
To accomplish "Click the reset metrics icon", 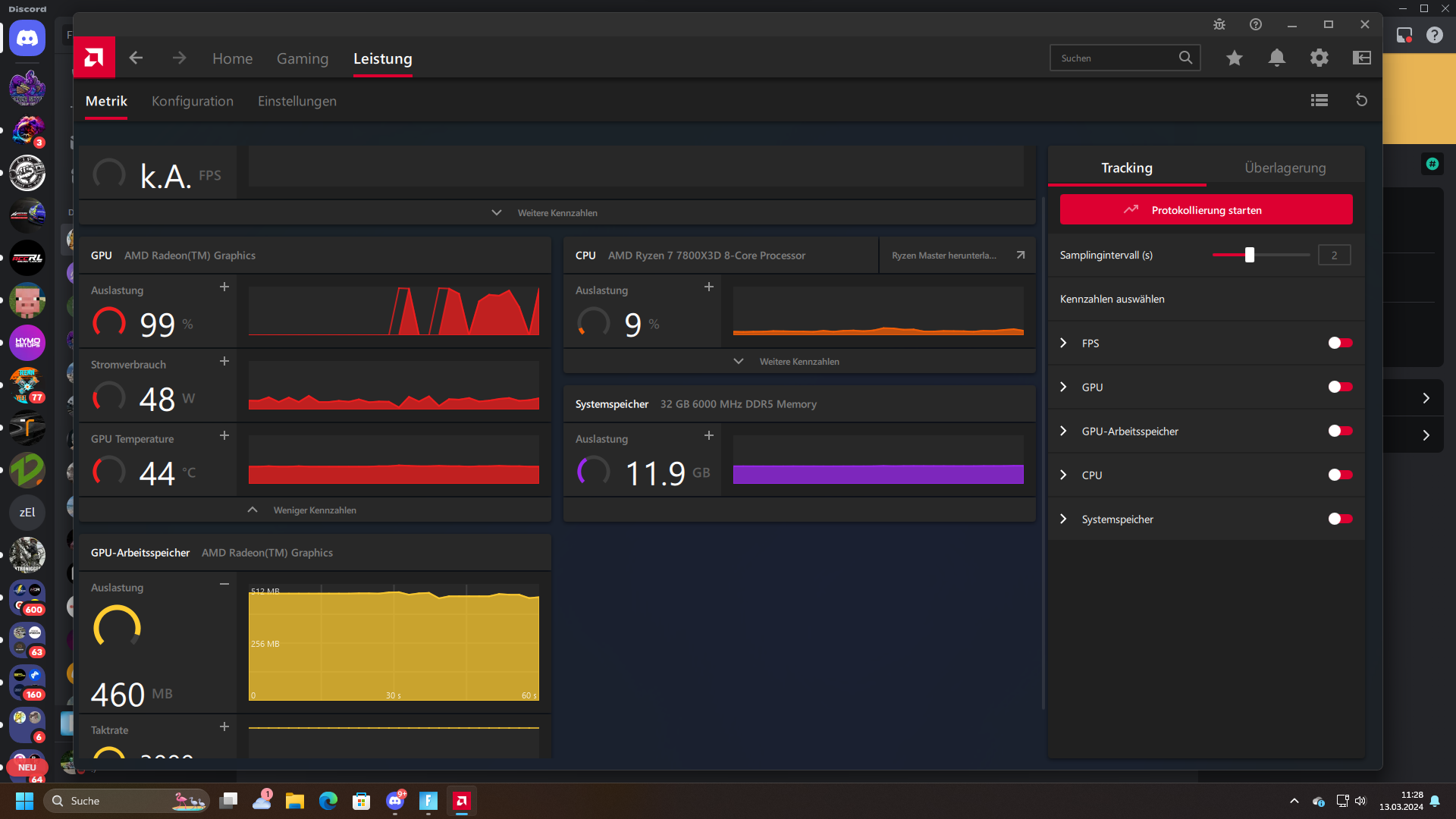I will [x=1361, y=100].
